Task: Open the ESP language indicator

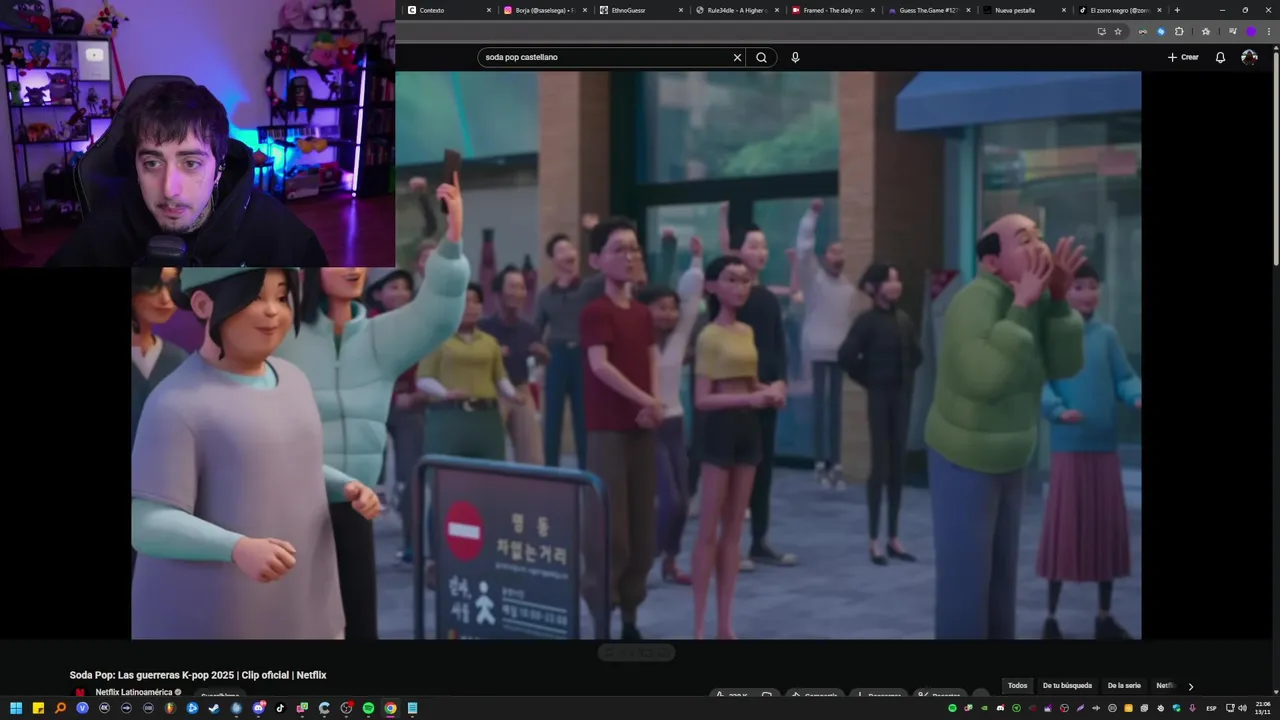Action: 1211,708
